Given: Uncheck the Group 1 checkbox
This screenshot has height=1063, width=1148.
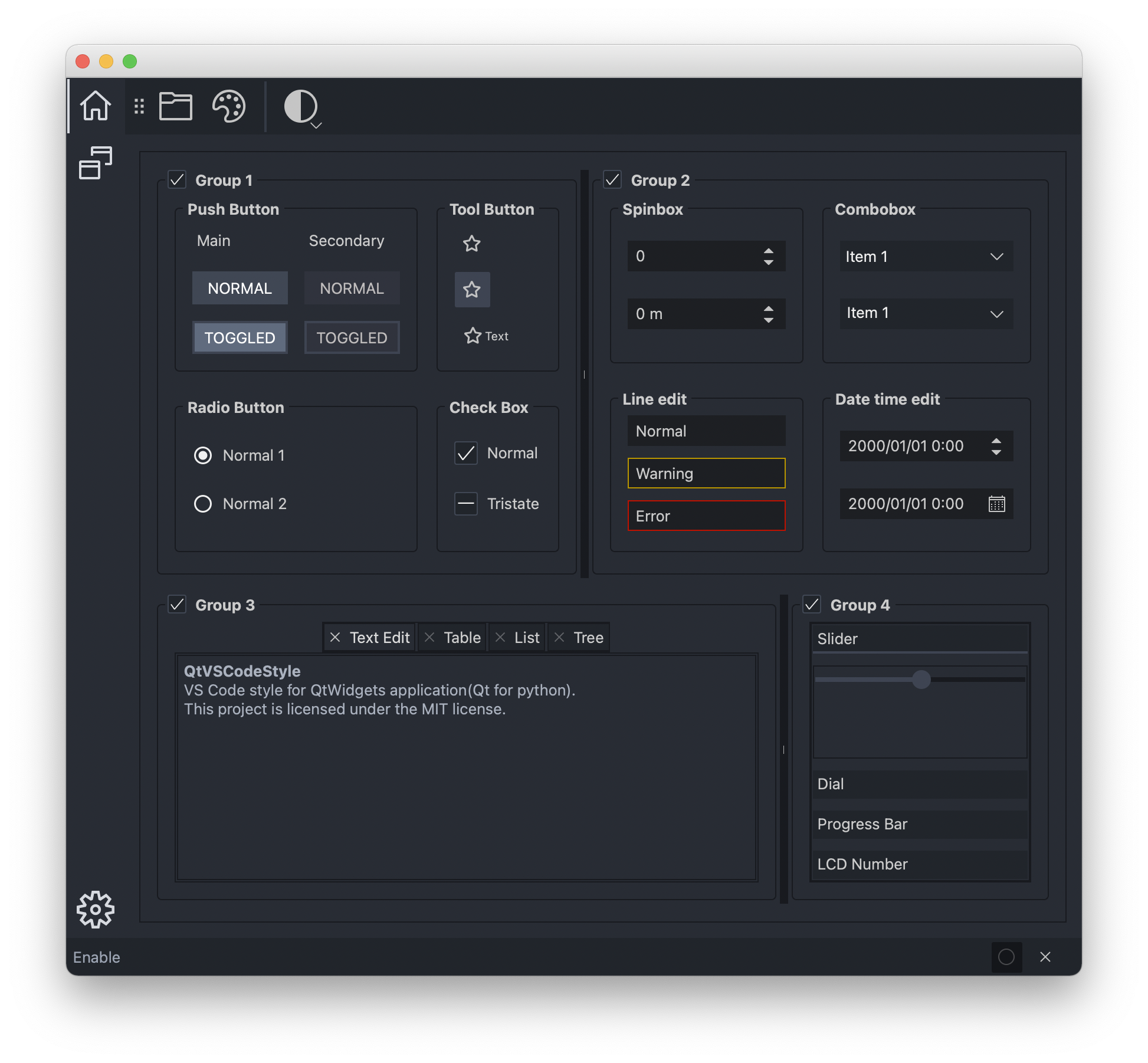Looking at the screenshot, I should click(177, 179).
